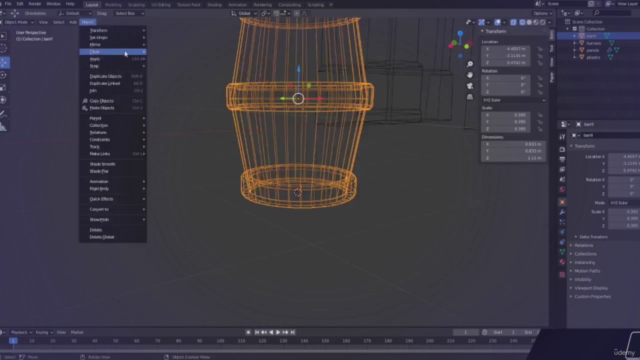Play the timeline animation
Viewport: 640px width, 360px height.
pos(278,332)
